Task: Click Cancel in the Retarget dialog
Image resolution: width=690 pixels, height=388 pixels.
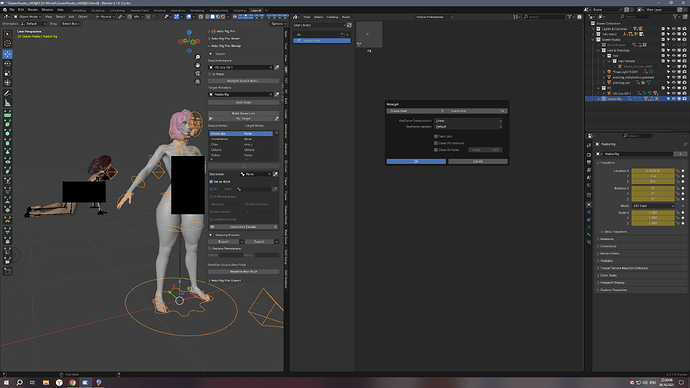Action: pyautogui.click(x=478, y=161)
